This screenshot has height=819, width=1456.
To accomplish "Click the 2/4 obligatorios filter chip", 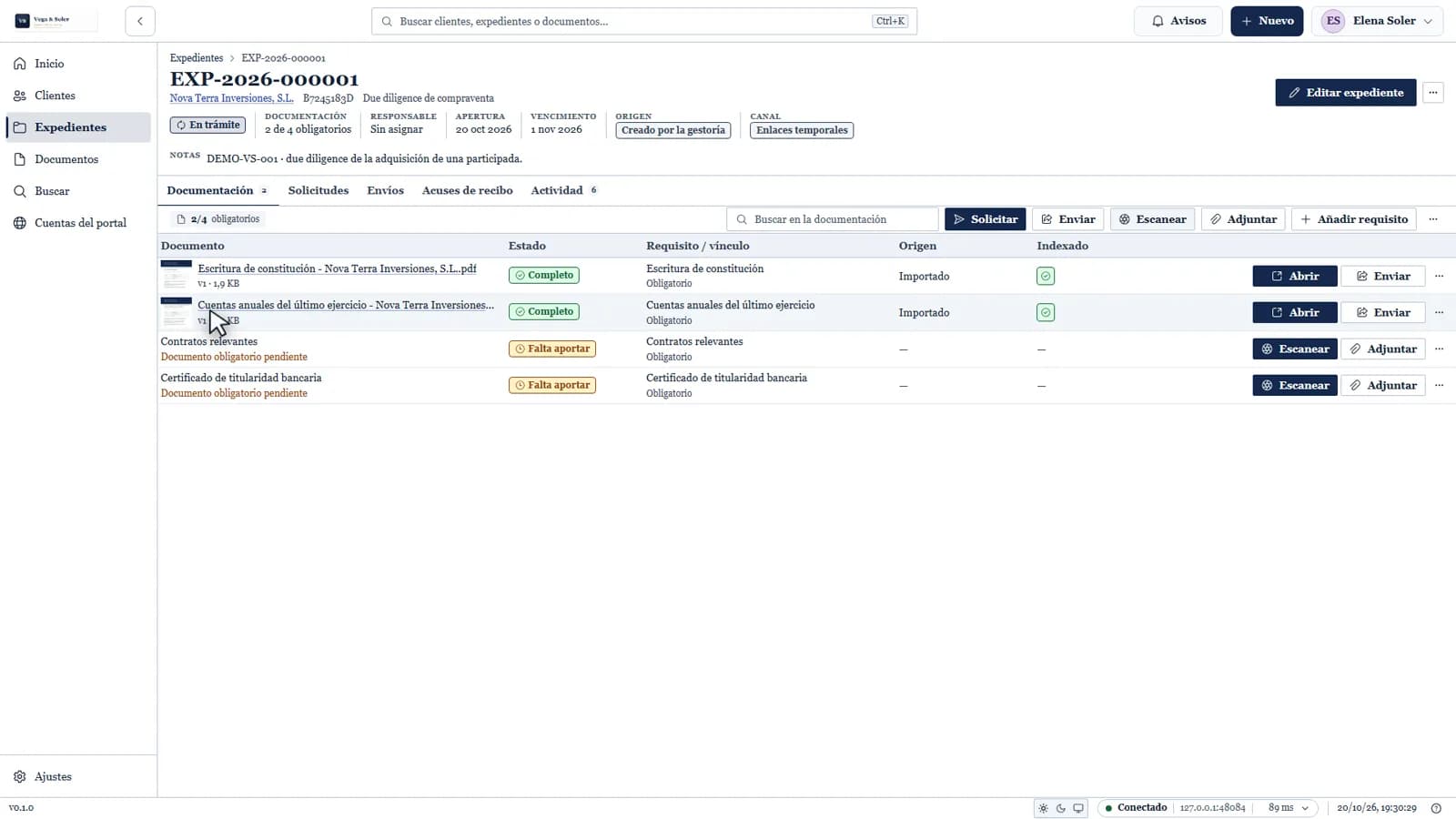I will point(218,219).
